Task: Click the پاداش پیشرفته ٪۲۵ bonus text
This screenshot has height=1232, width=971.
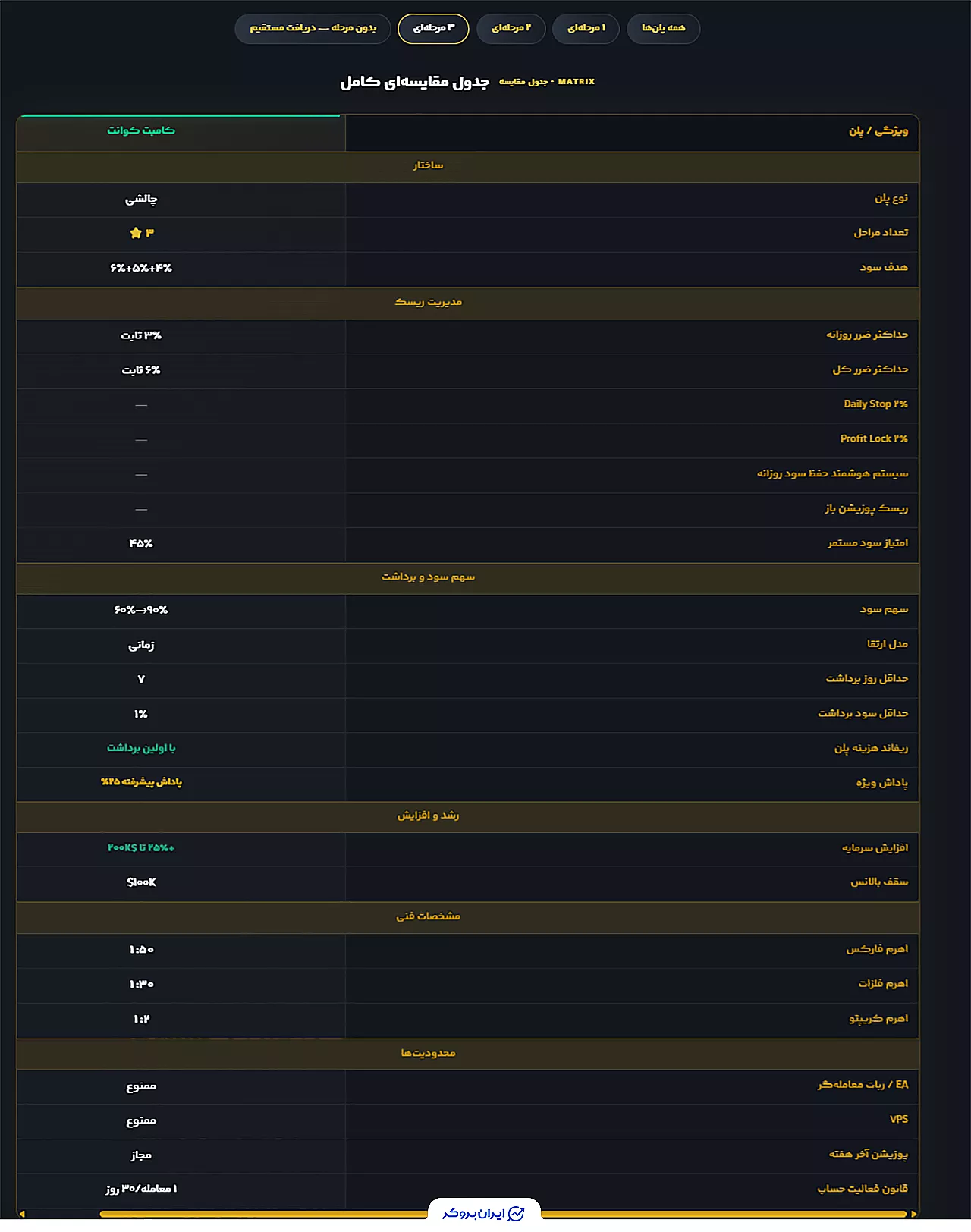Action: pos(141,782)
